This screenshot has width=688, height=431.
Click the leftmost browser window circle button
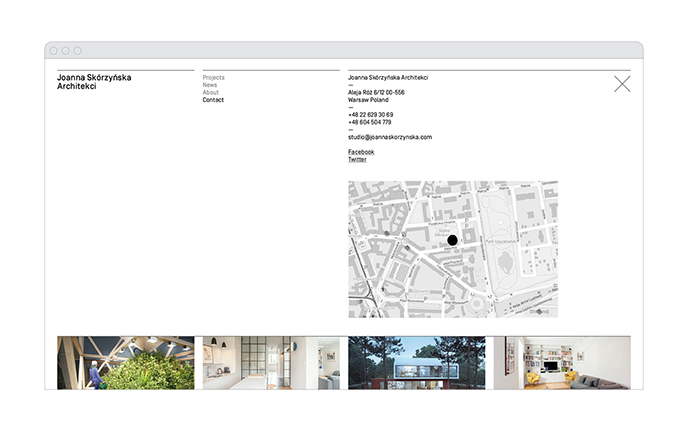pyautogui.click(x=54, y=50)
